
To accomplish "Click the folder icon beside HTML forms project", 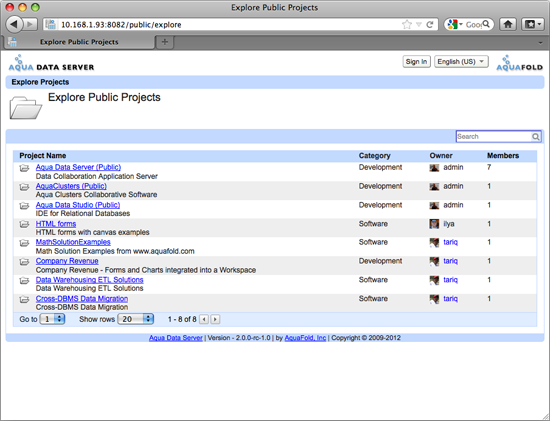I will [x=24, y=224].
